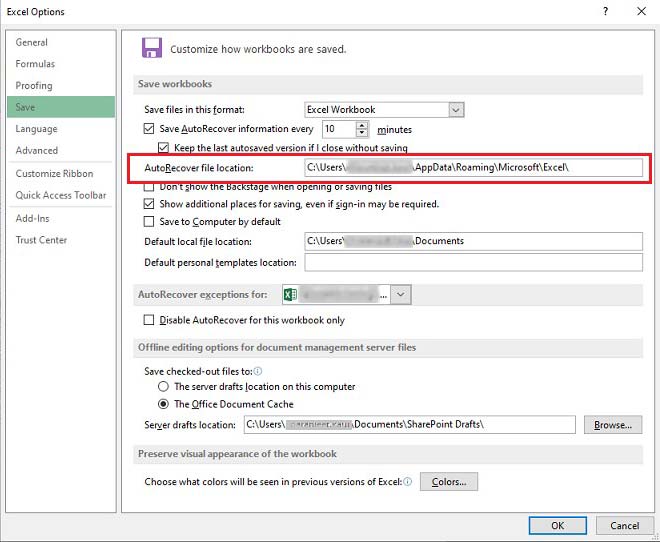Open the Language options category
This screenshot has height=542, width=660.
(36, 129)
